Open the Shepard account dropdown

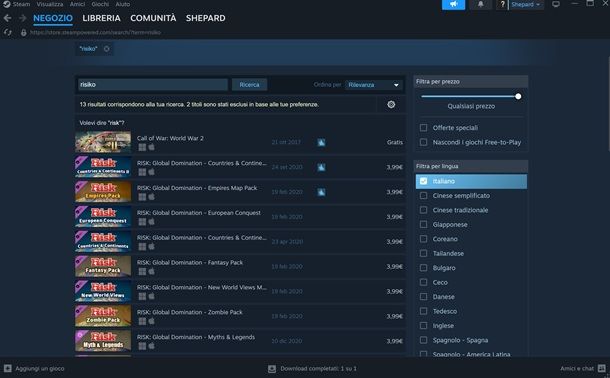coord(526,4)
